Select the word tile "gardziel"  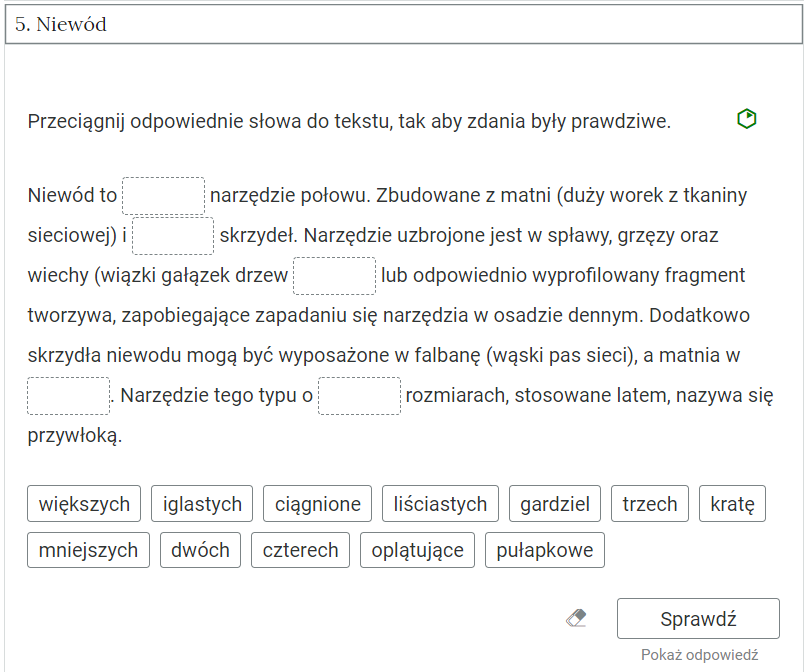pyautogui.click(x=555, y=504)
